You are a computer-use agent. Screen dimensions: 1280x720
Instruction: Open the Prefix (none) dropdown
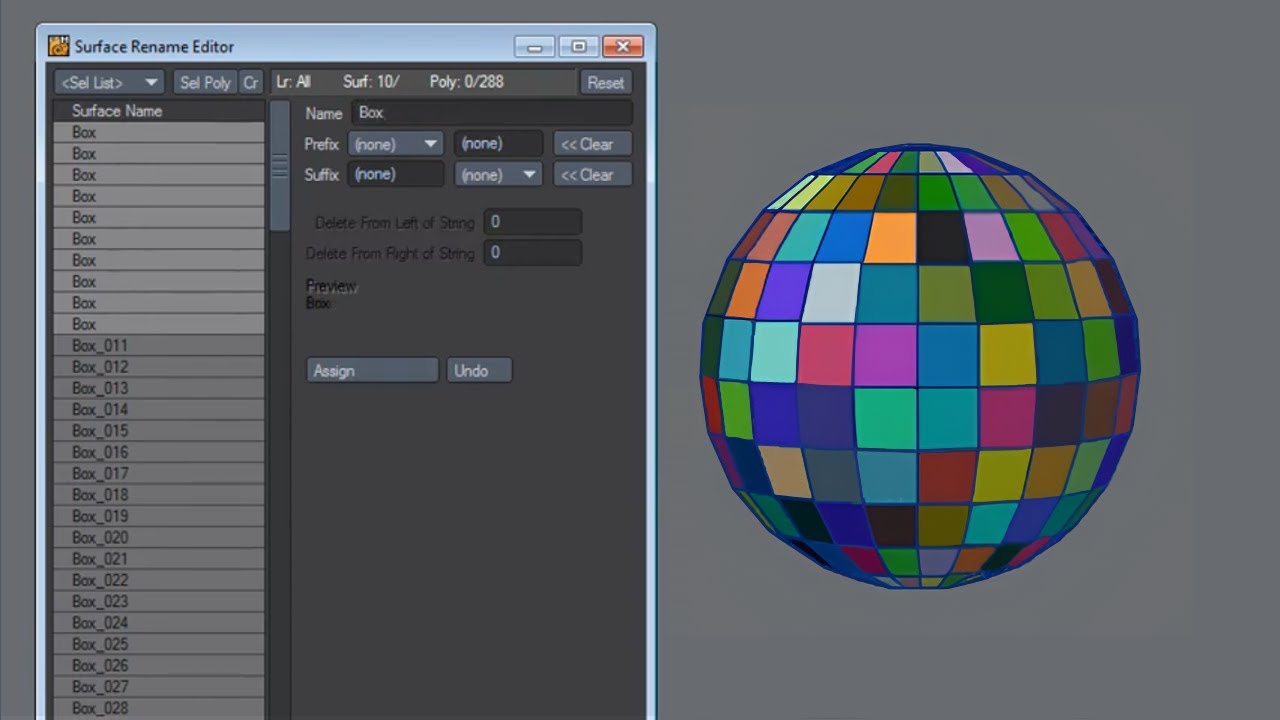pos(396,144)
